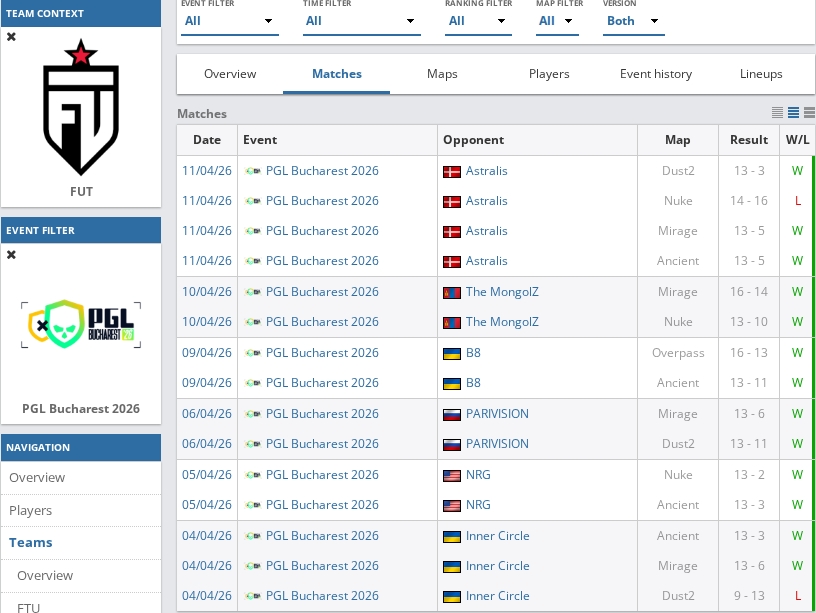The height and width of the screenshot is (613, 816).
Task: Click Overpass map cell in B8 row
Action: [678, 353]
